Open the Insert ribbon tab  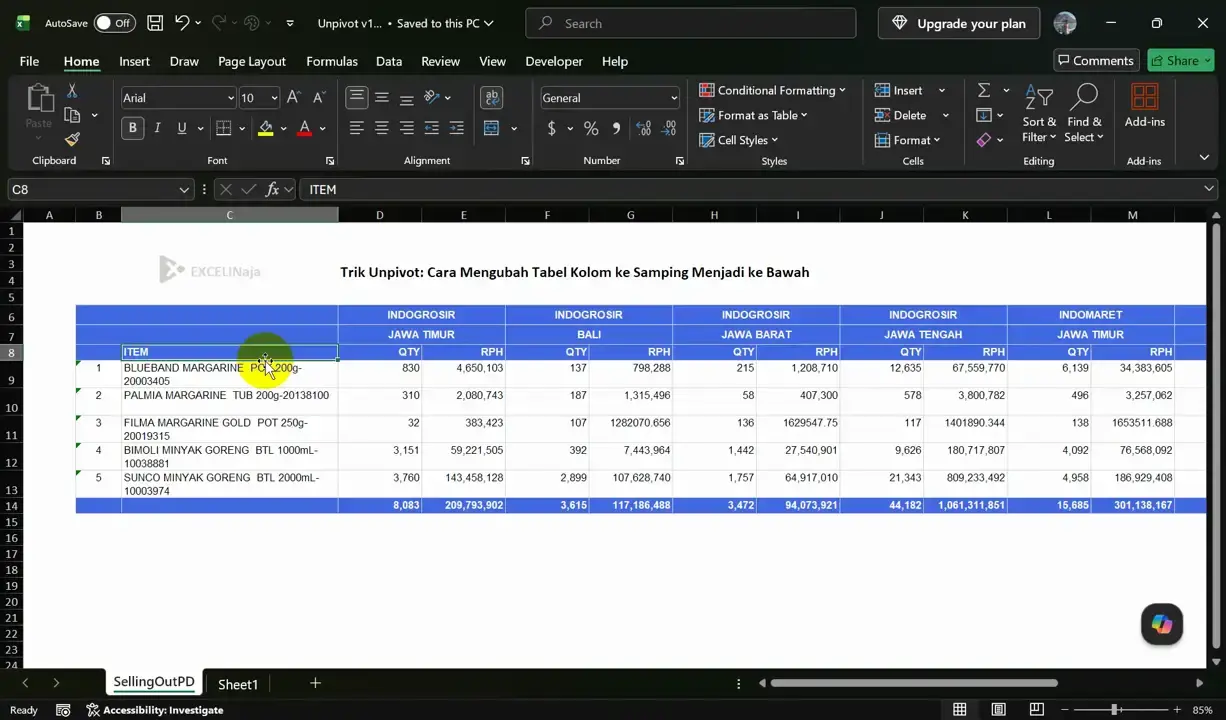(x=134, y=61)
